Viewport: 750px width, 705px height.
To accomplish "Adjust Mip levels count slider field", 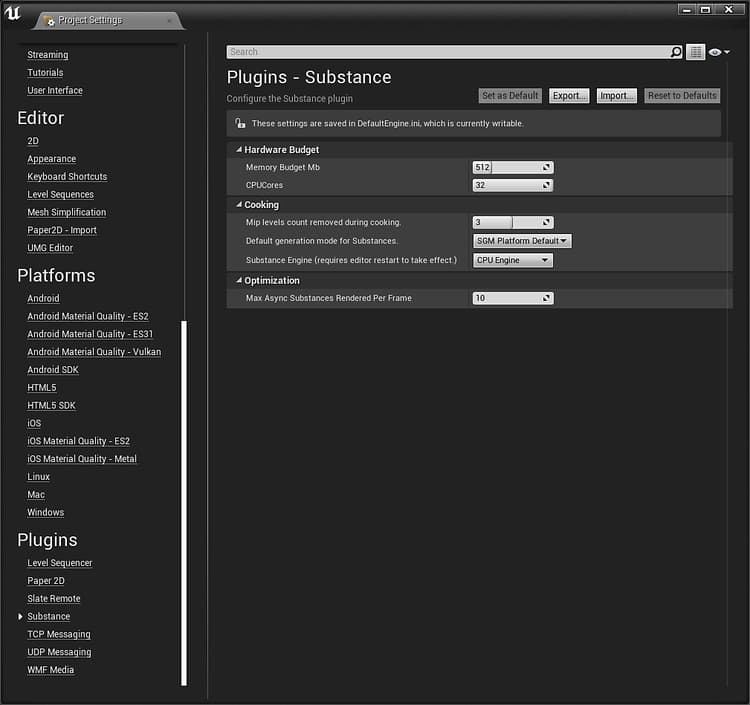I will tap(513, 222).
